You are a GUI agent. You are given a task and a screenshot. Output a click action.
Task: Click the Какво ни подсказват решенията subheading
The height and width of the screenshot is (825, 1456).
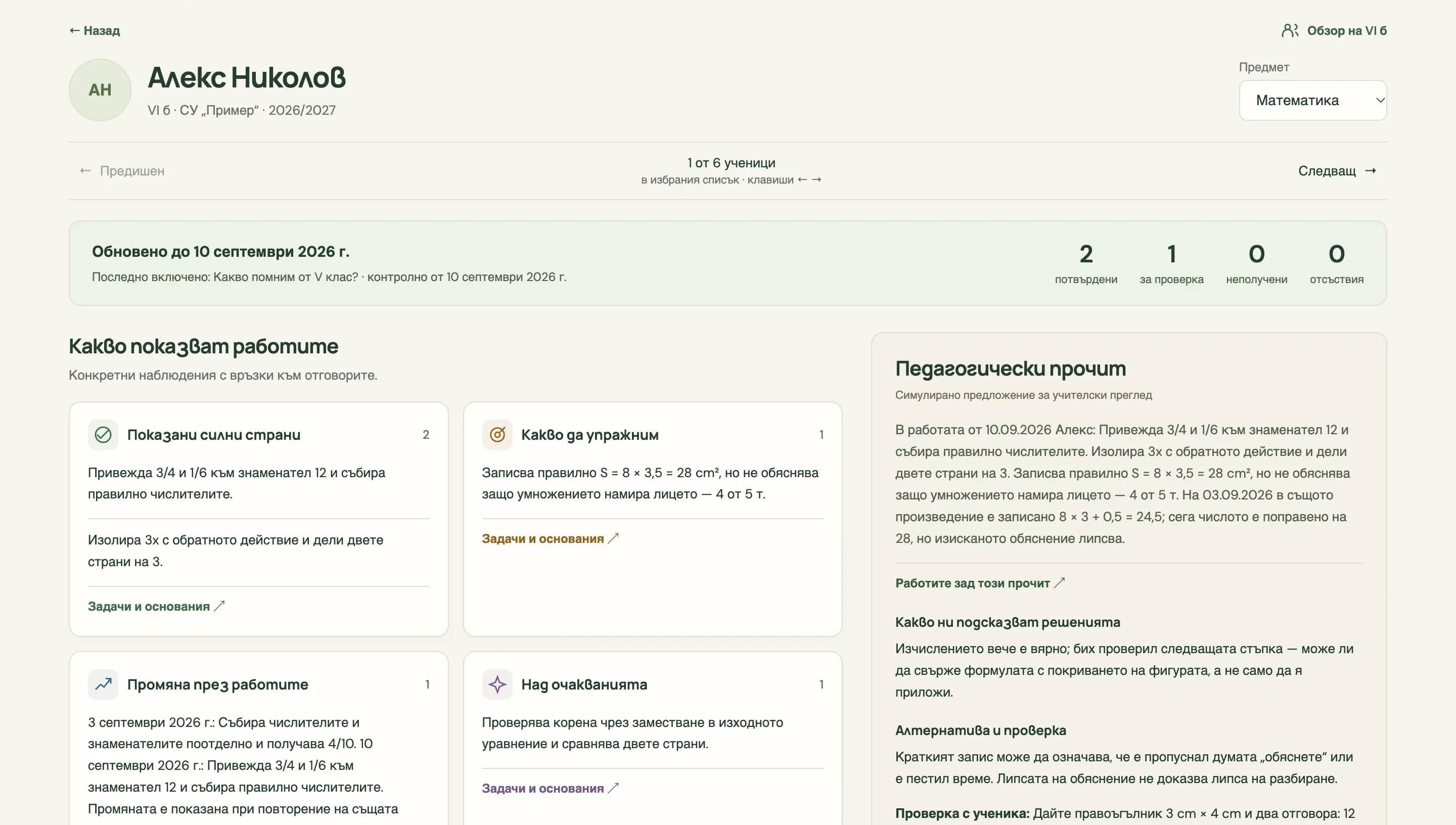click(1007, 622)
